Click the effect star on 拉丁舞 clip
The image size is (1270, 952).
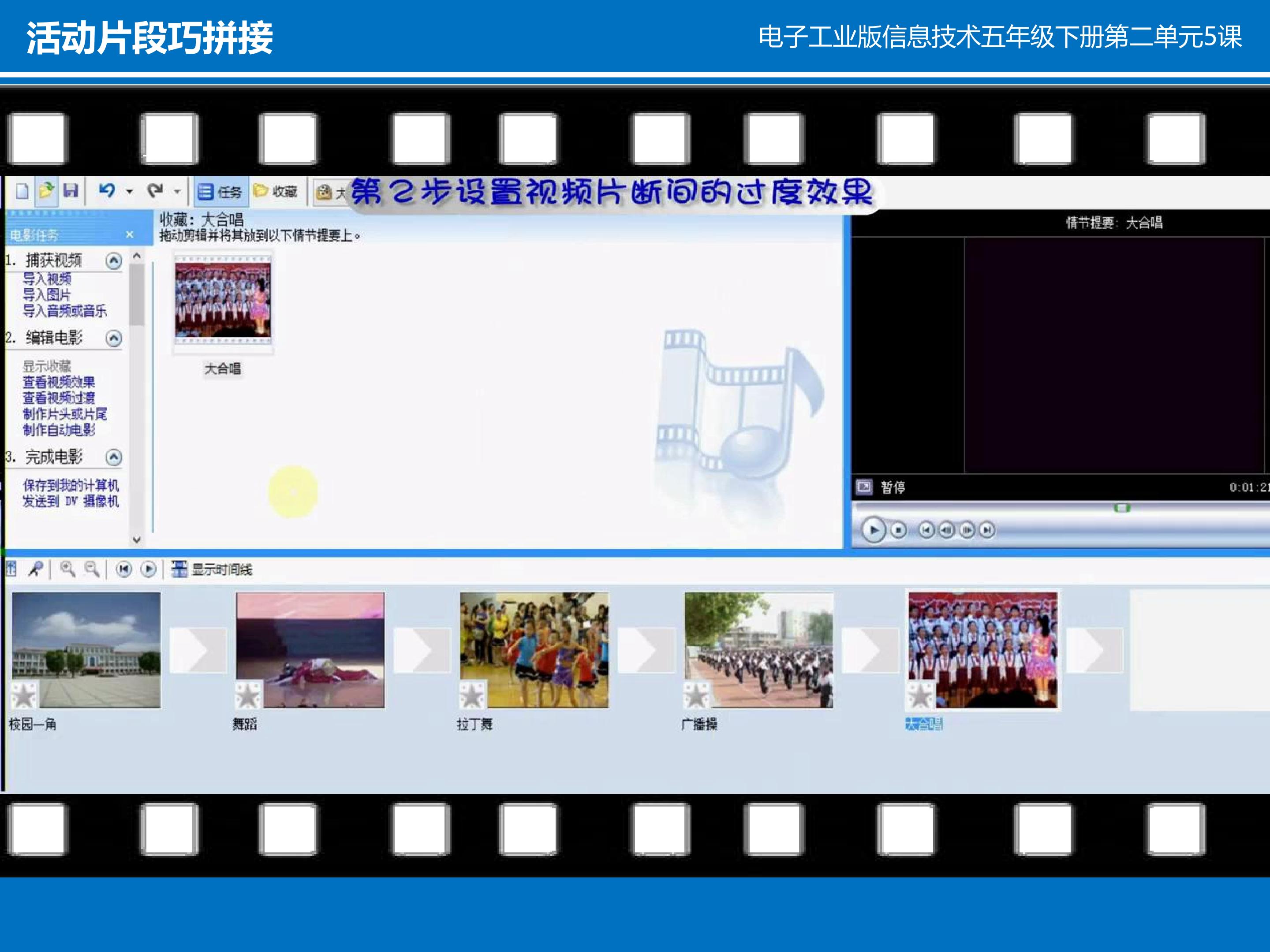click(x=473, y=695)
